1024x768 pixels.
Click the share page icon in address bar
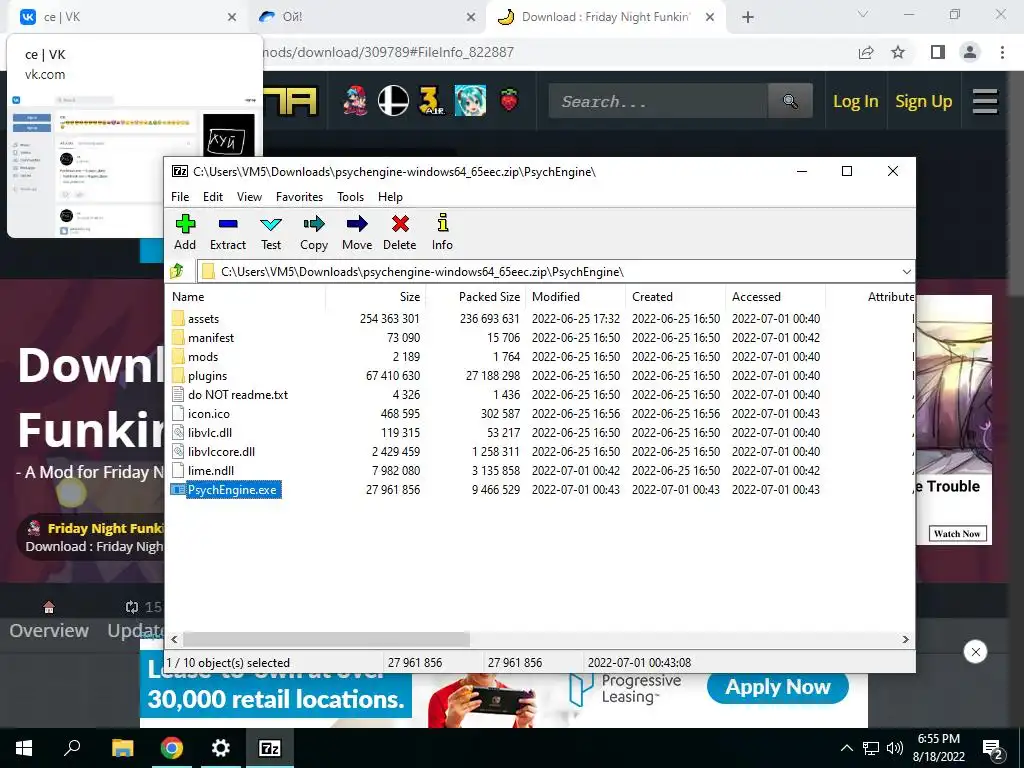[x=866, y=52]
